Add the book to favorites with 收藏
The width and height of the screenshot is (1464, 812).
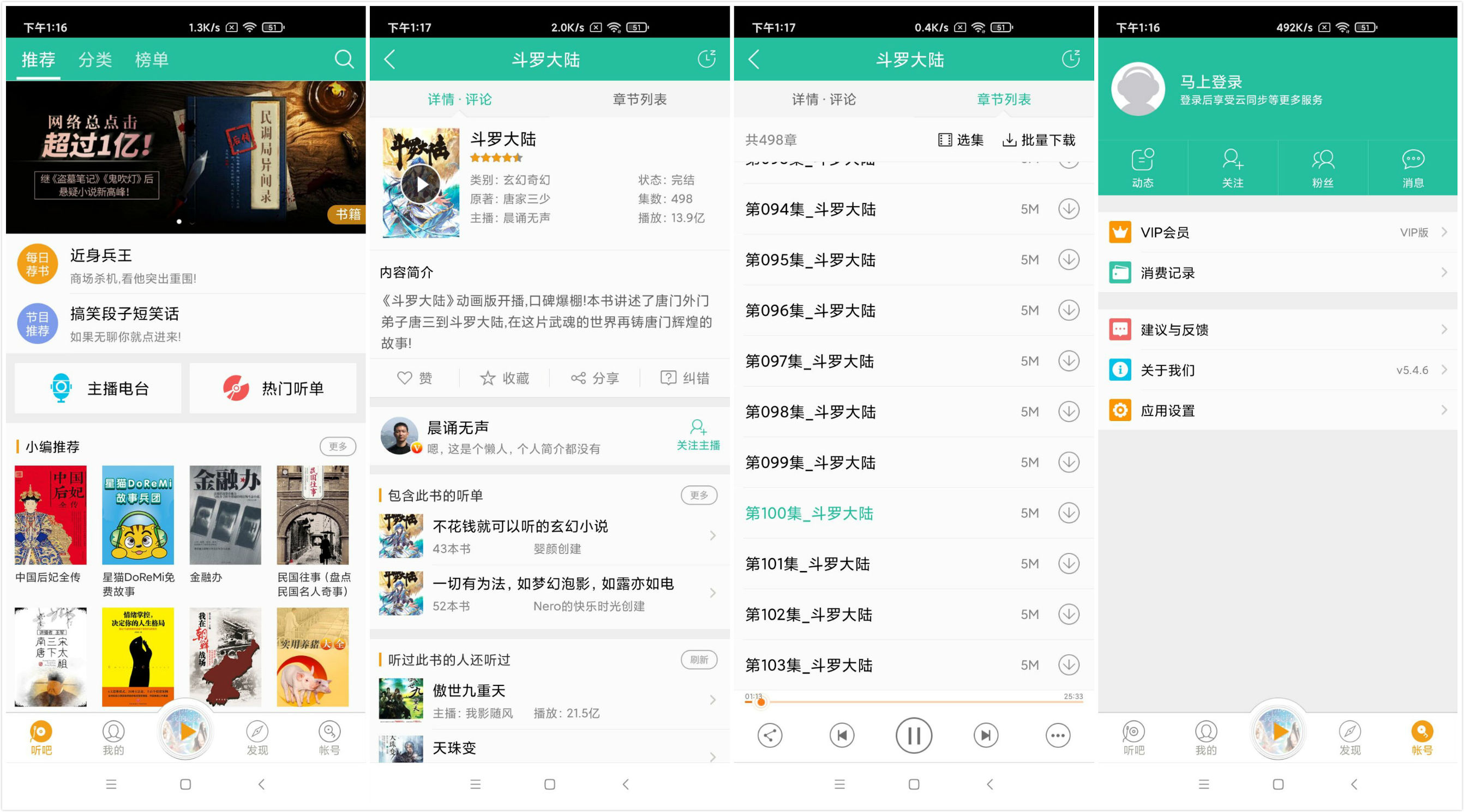coord(504,378)
